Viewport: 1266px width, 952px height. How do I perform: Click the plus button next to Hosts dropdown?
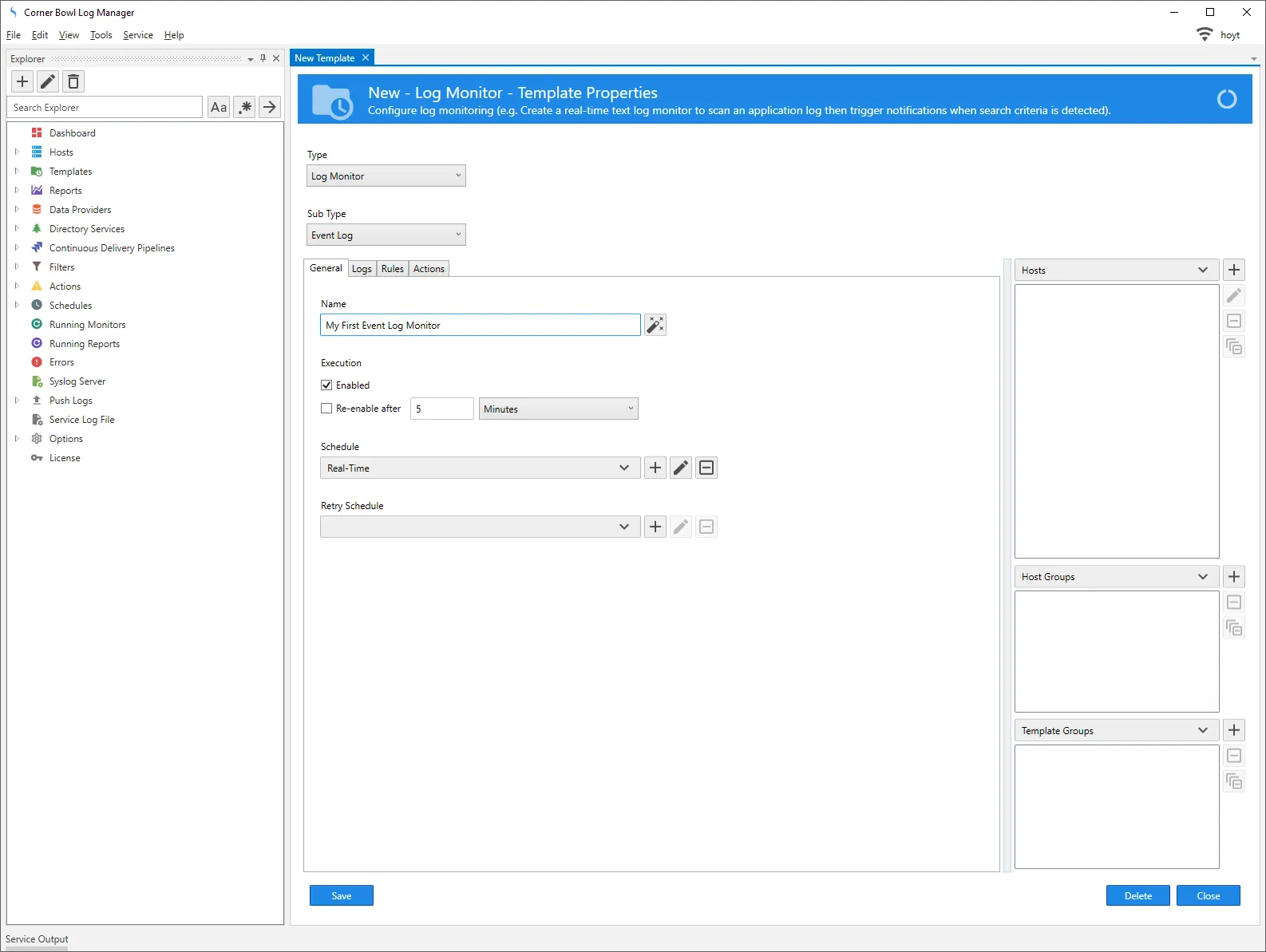[x=1234, y=270]
